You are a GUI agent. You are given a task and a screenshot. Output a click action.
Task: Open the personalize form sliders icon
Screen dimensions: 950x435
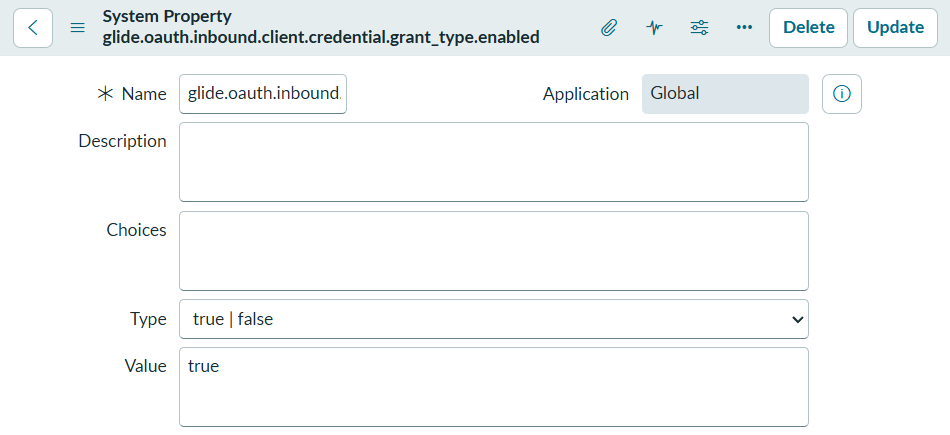click(x=699, y=28)
